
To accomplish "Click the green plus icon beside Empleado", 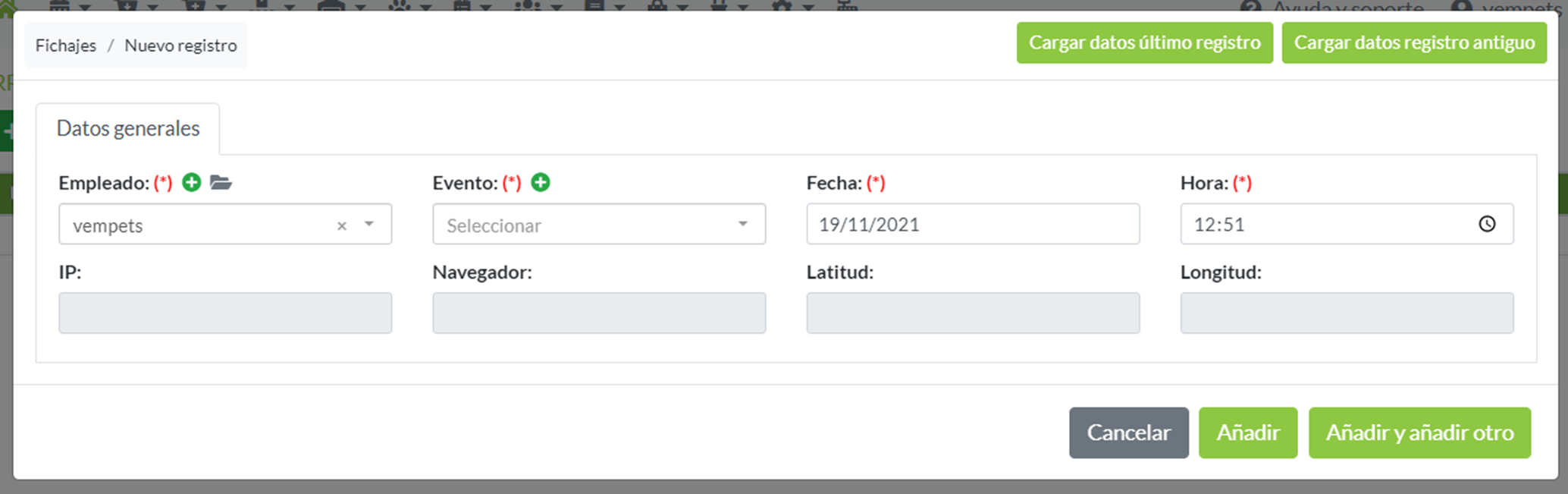I will (x=191, y=182).
